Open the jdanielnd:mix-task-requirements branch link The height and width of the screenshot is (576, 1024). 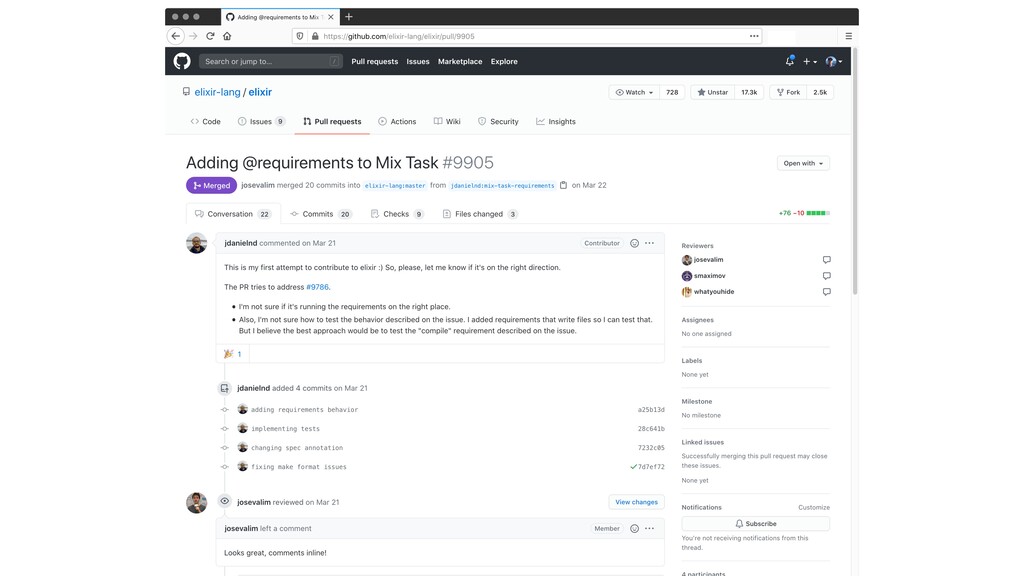coord(502,185)
